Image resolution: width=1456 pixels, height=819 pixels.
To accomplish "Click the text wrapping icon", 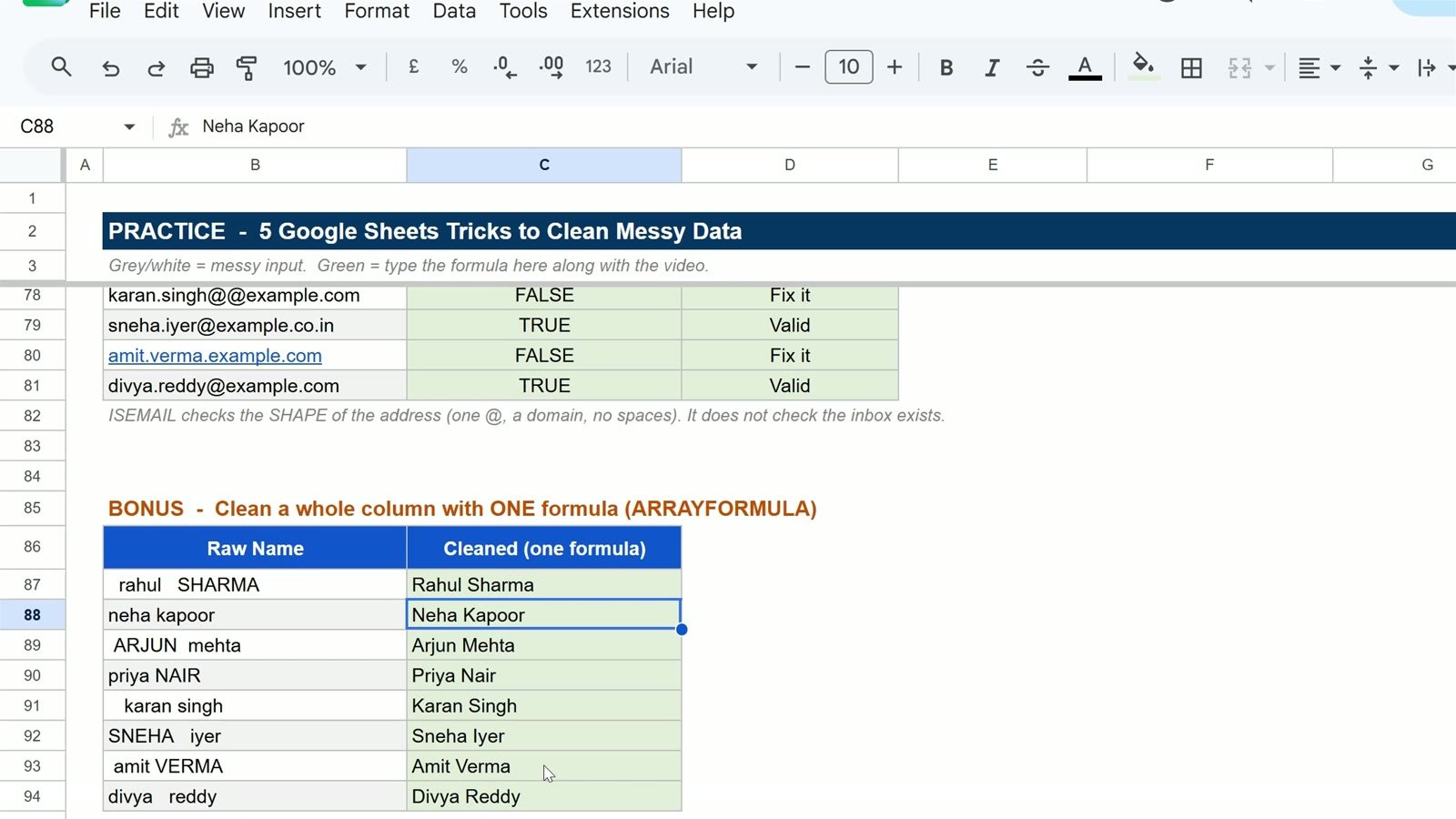I will [x=1427, y=67].
